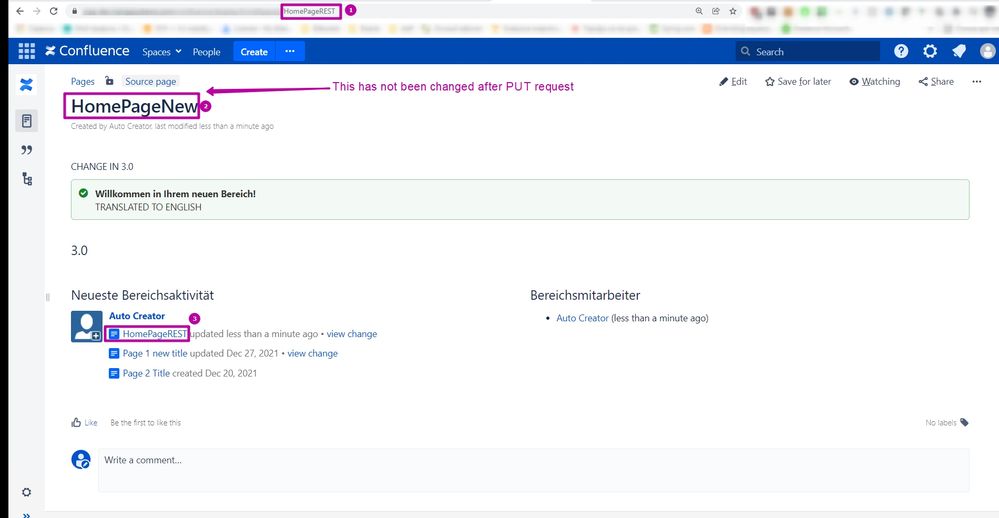Click the commenter avatar icon

tap(81, 459)
